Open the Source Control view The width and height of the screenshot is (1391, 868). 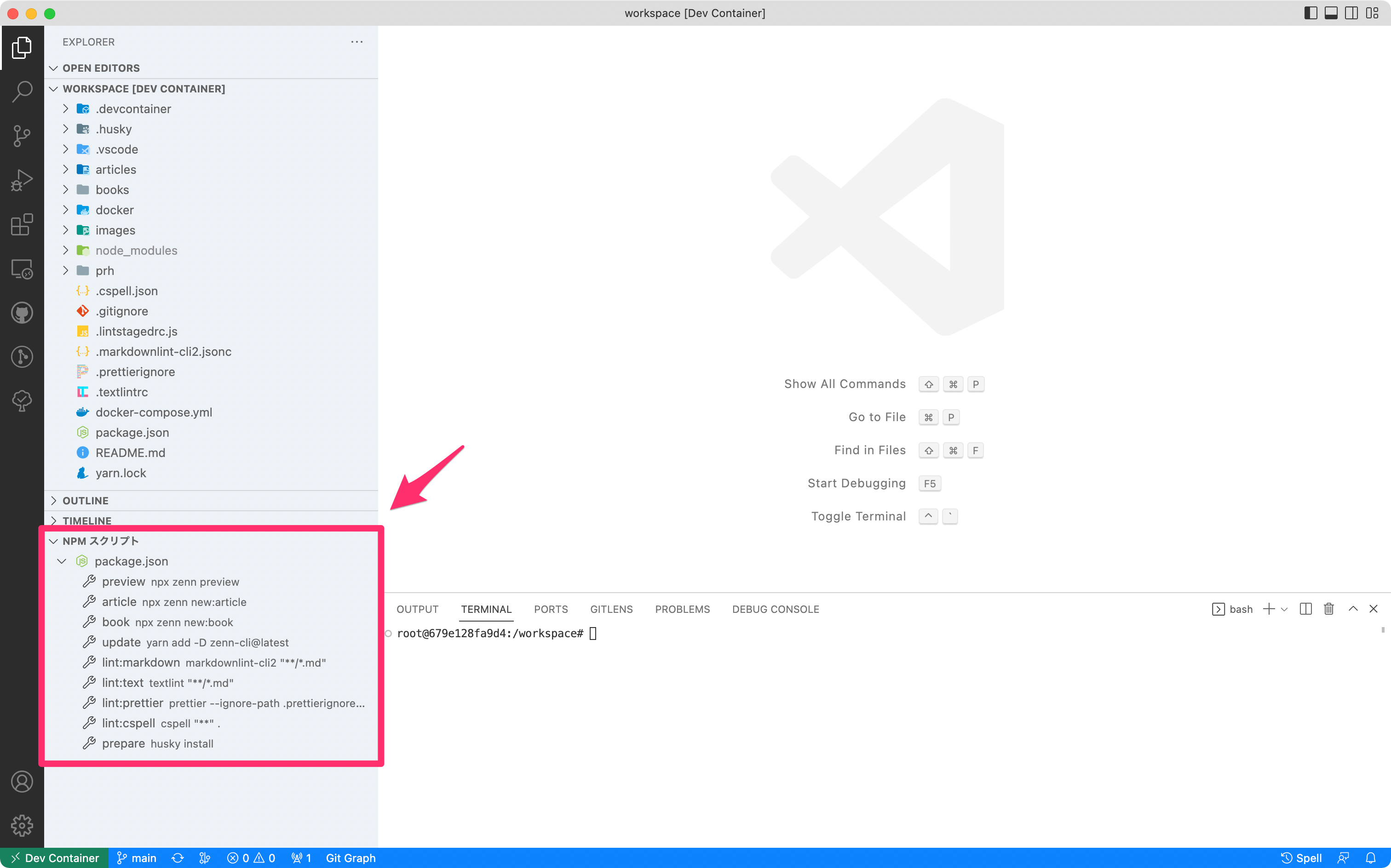(22, 136)
